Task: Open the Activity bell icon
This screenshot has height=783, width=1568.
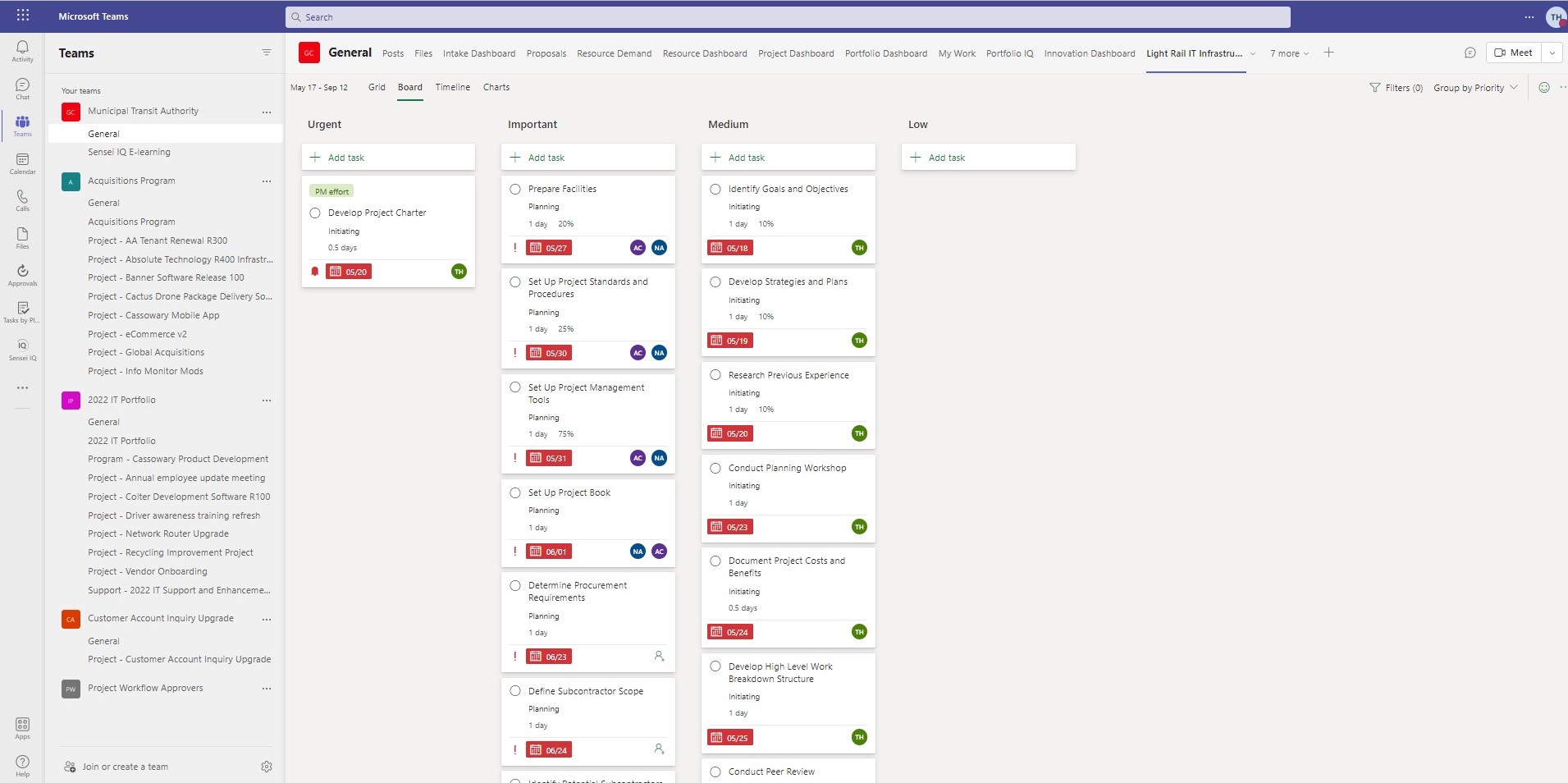Action: click(x=22, y=51)
